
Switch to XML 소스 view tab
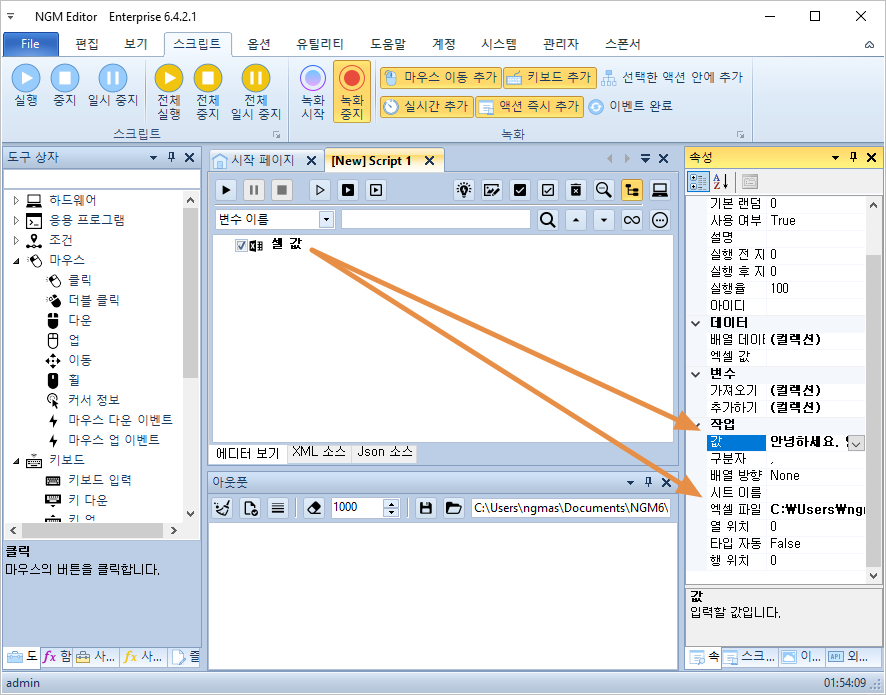click(319, 452)
